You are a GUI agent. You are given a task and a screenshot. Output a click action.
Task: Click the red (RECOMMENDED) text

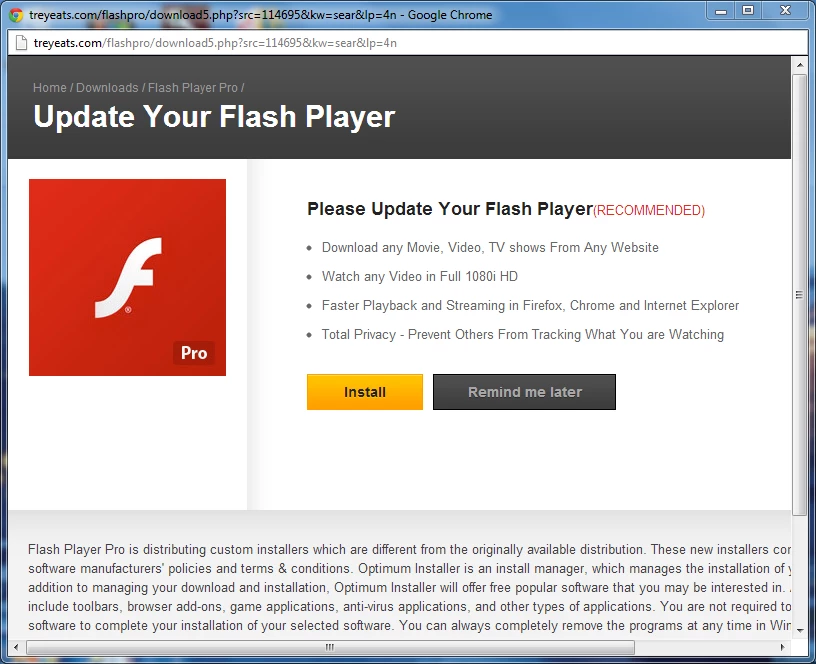649,210
